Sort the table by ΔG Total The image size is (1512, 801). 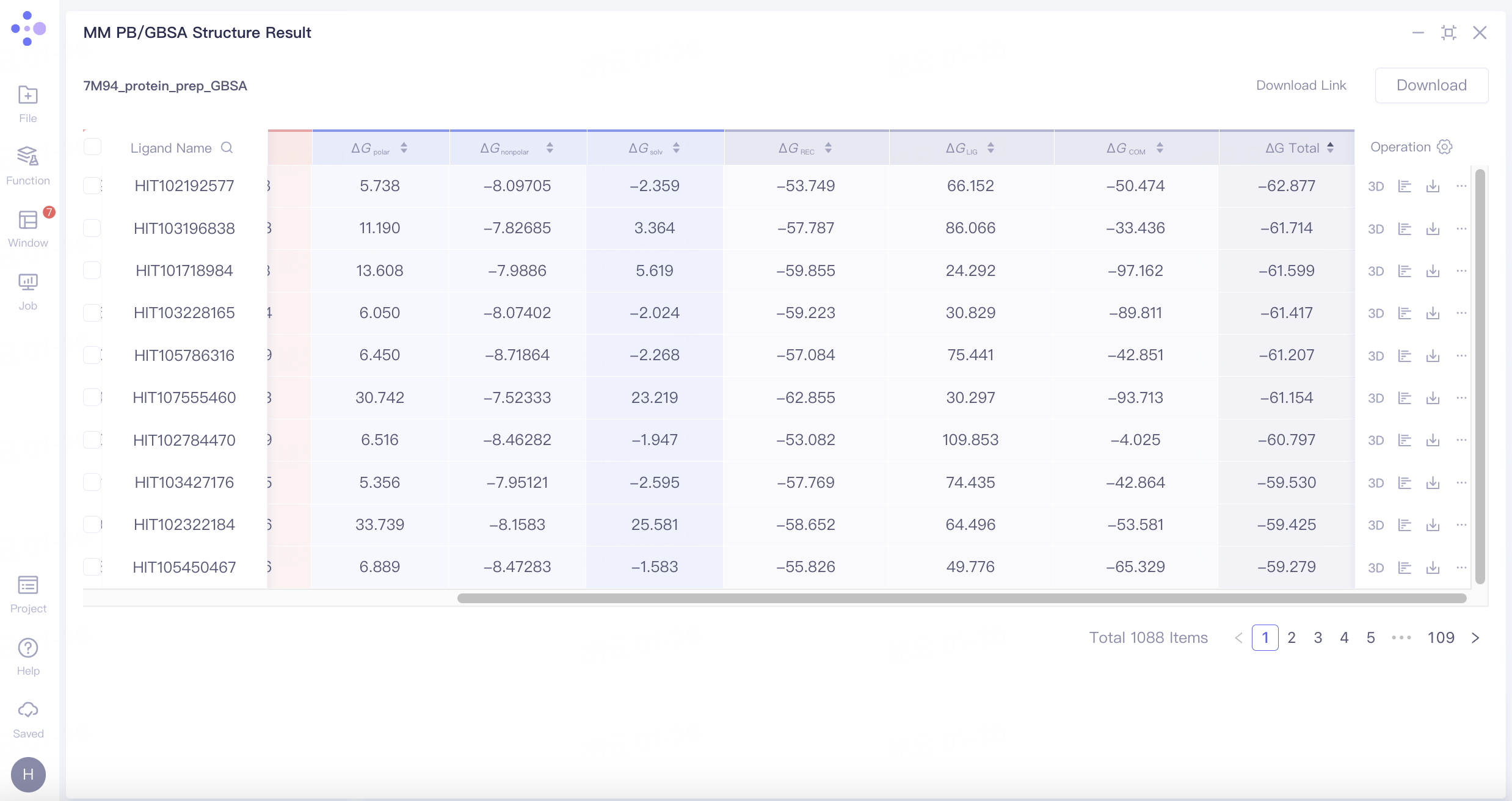tap(1331, 147)
